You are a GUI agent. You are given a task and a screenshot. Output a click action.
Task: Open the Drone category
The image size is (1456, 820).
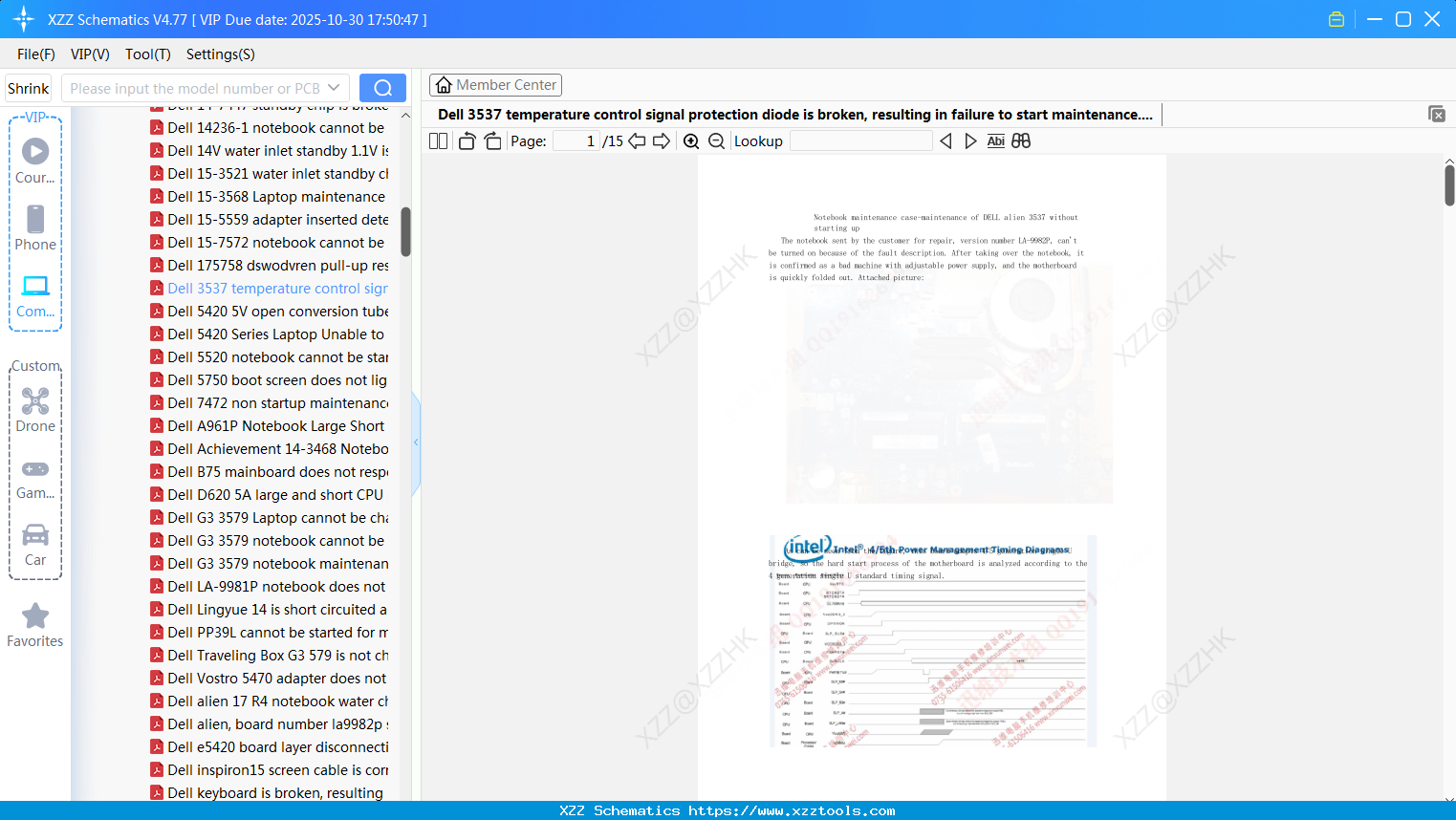35,410
